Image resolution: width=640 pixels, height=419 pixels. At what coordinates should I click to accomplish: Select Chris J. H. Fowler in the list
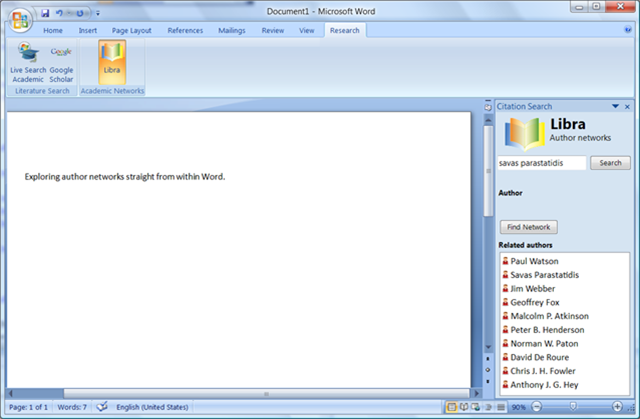point(538,371)
